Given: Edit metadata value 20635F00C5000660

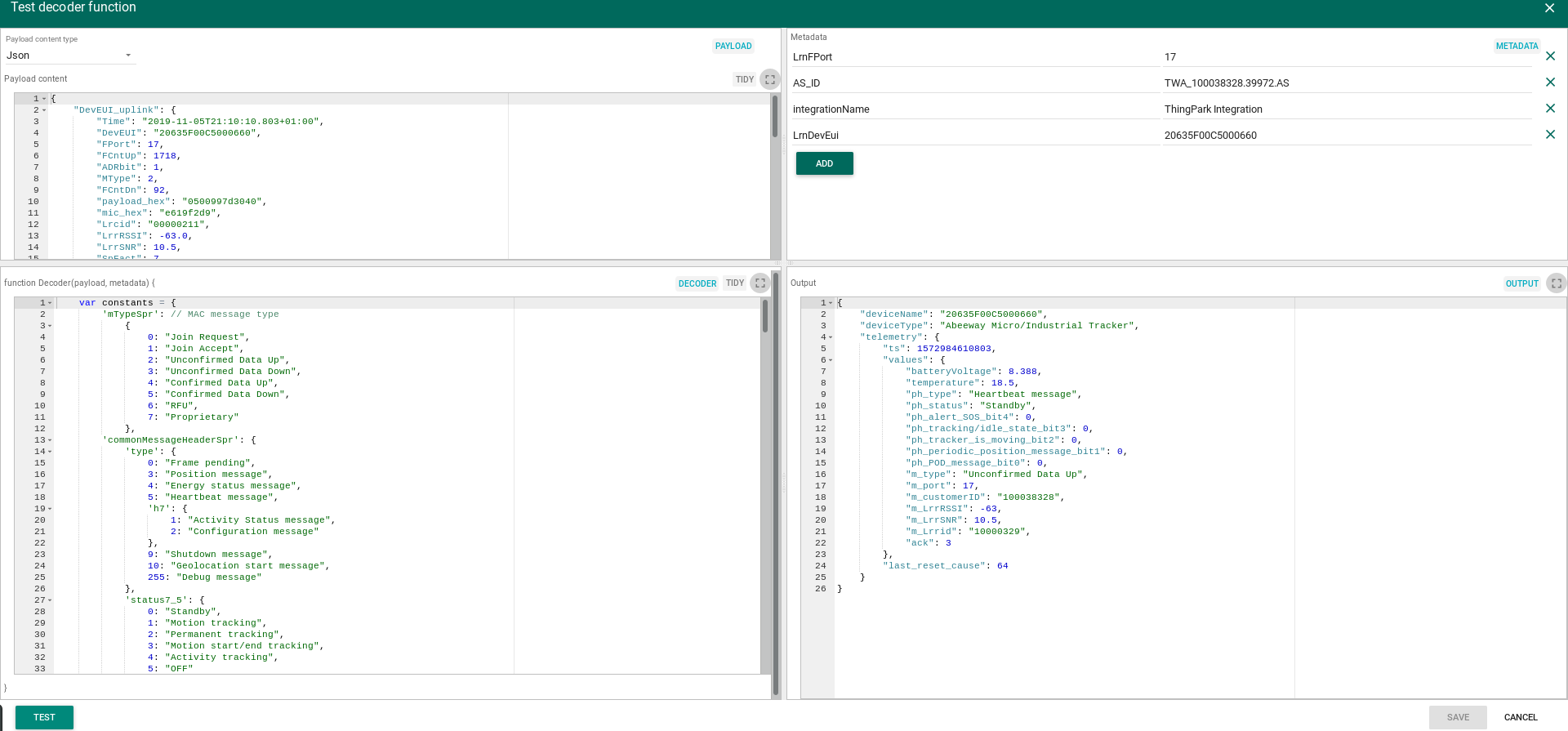Looking at the screenshot, I should 1347,135.
